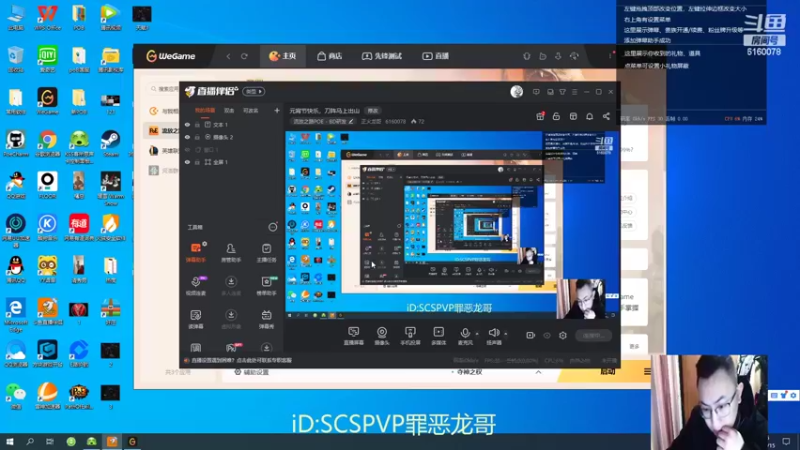Open the multi-person co-stream download tool
This screenshot has width=800, height=450.
231,286
